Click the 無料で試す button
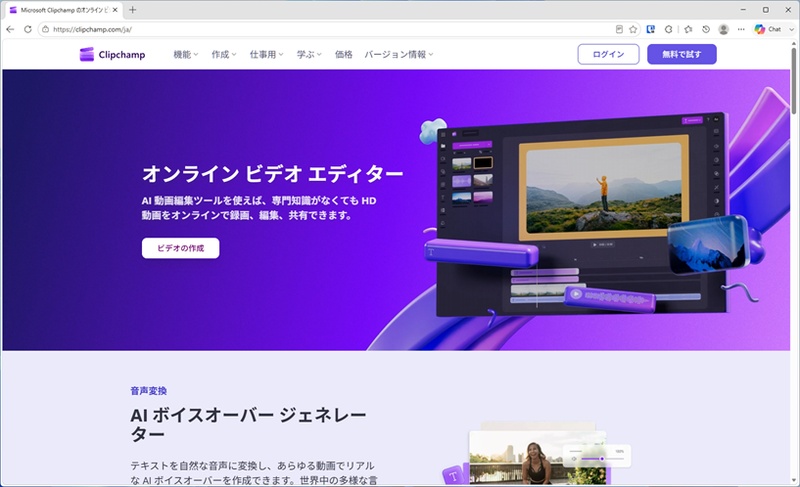The image size is (800, 487). tap(682, 54)
